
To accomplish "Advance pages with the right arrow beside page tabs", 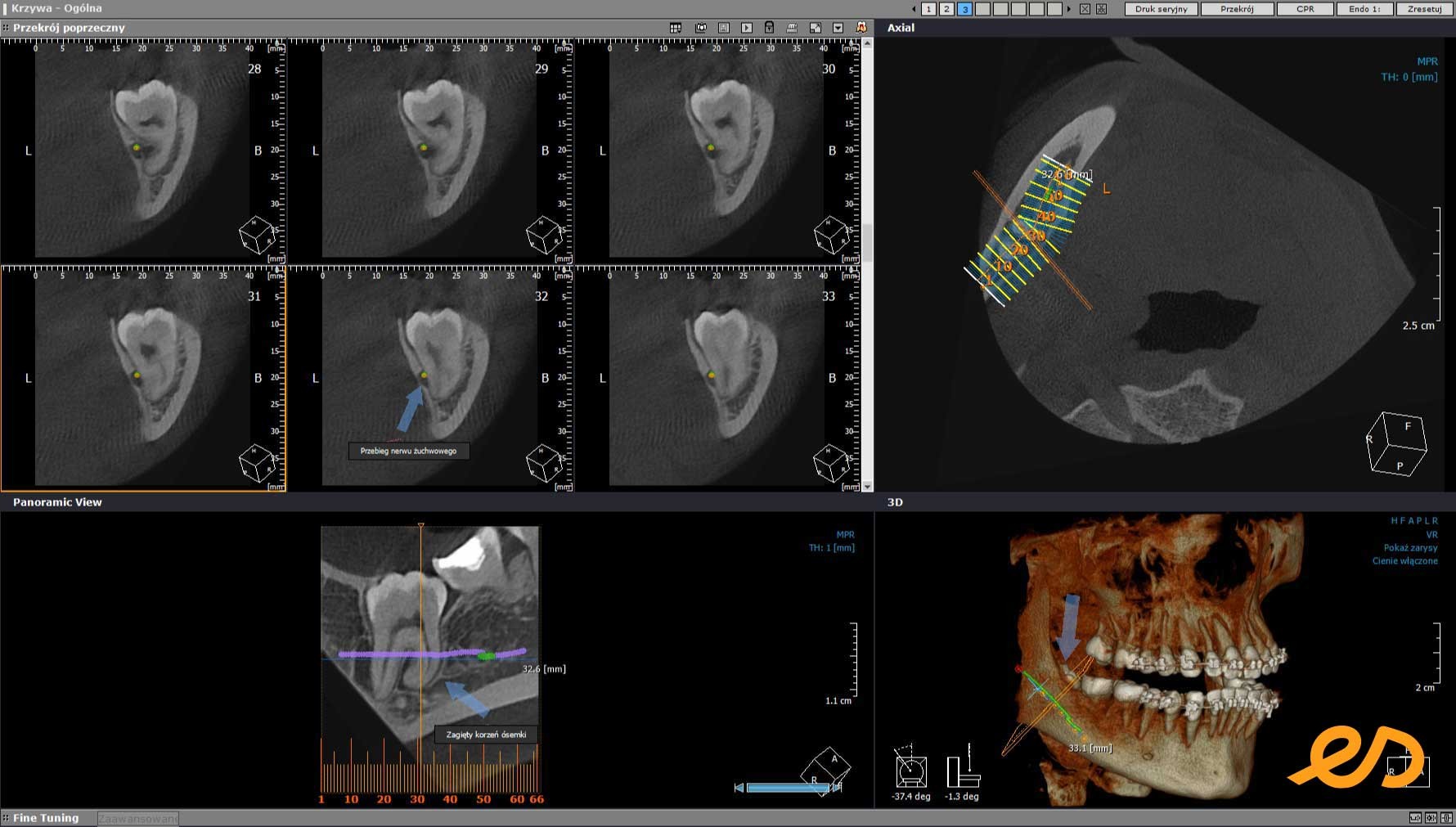I will 1069,9.
